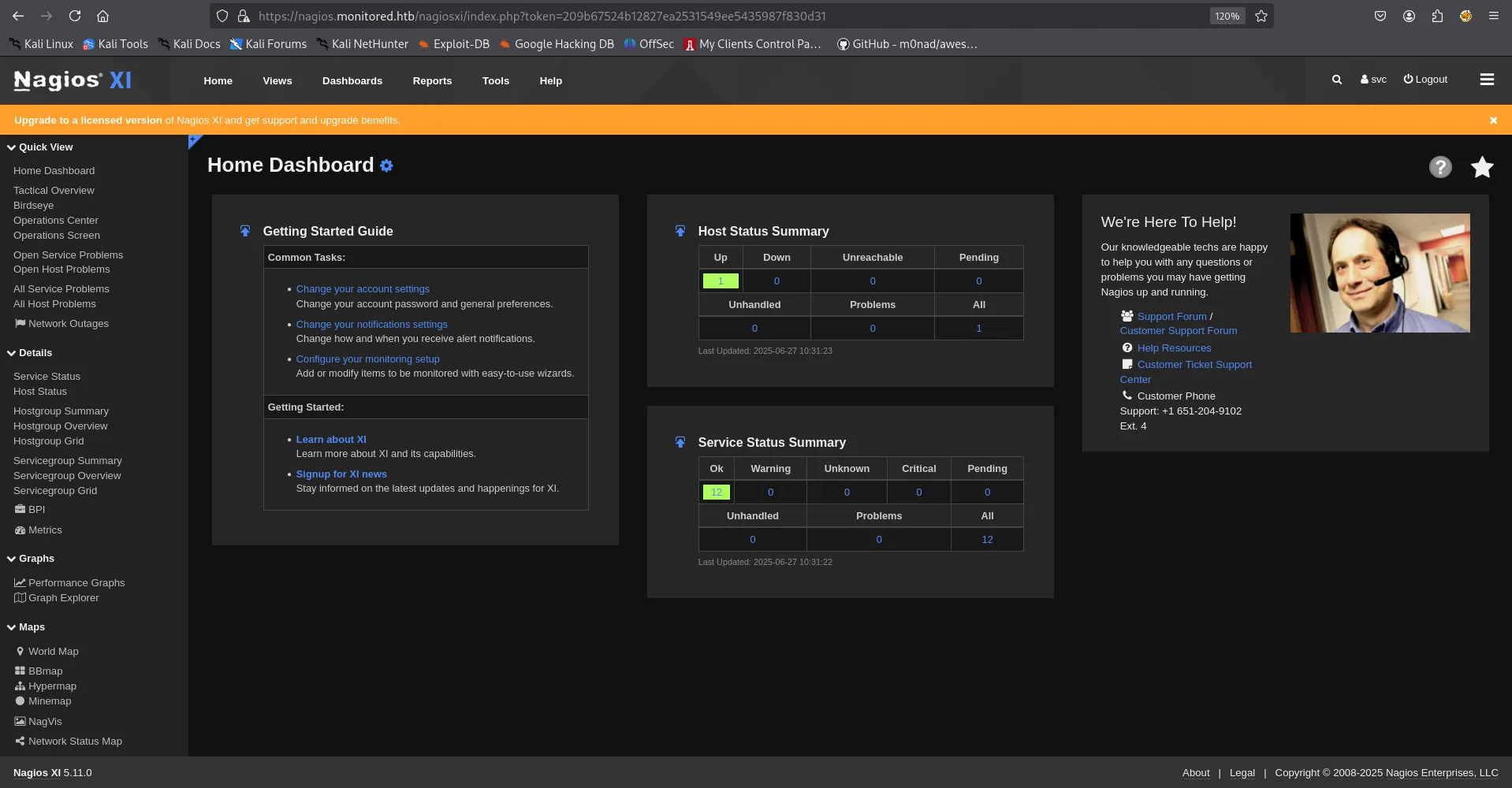This screenshot has height=788, width=1512.
Task: Open Help Resources link
Action: (x=1174, y=348)
